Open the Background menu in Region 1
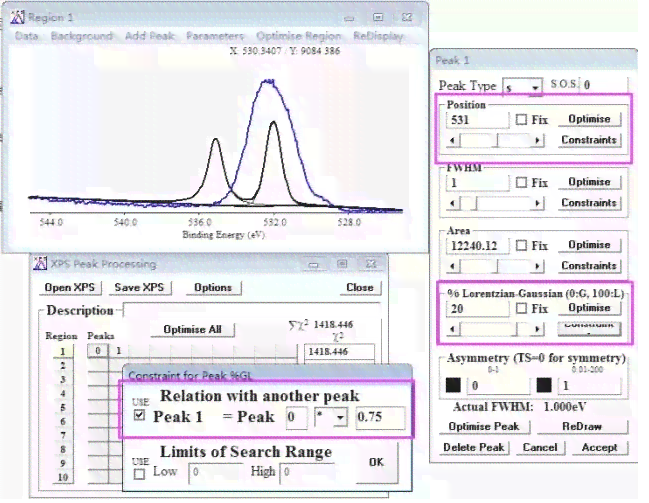 (x=82, y=36)
